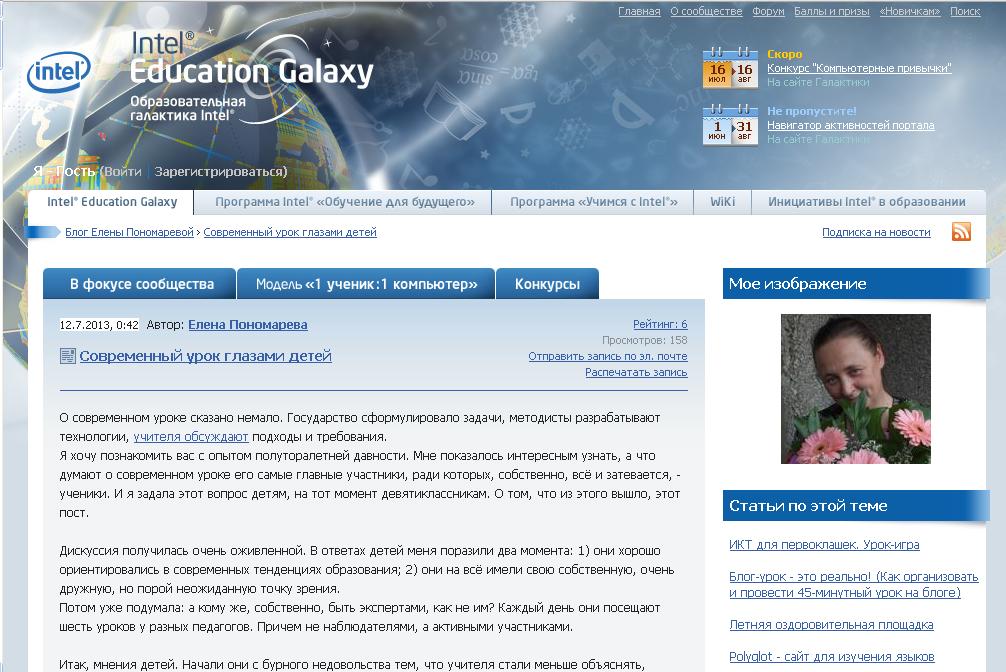Click the Рейтинг: 6 link
Screen dimensions: 1006x672
click(660, 324)
